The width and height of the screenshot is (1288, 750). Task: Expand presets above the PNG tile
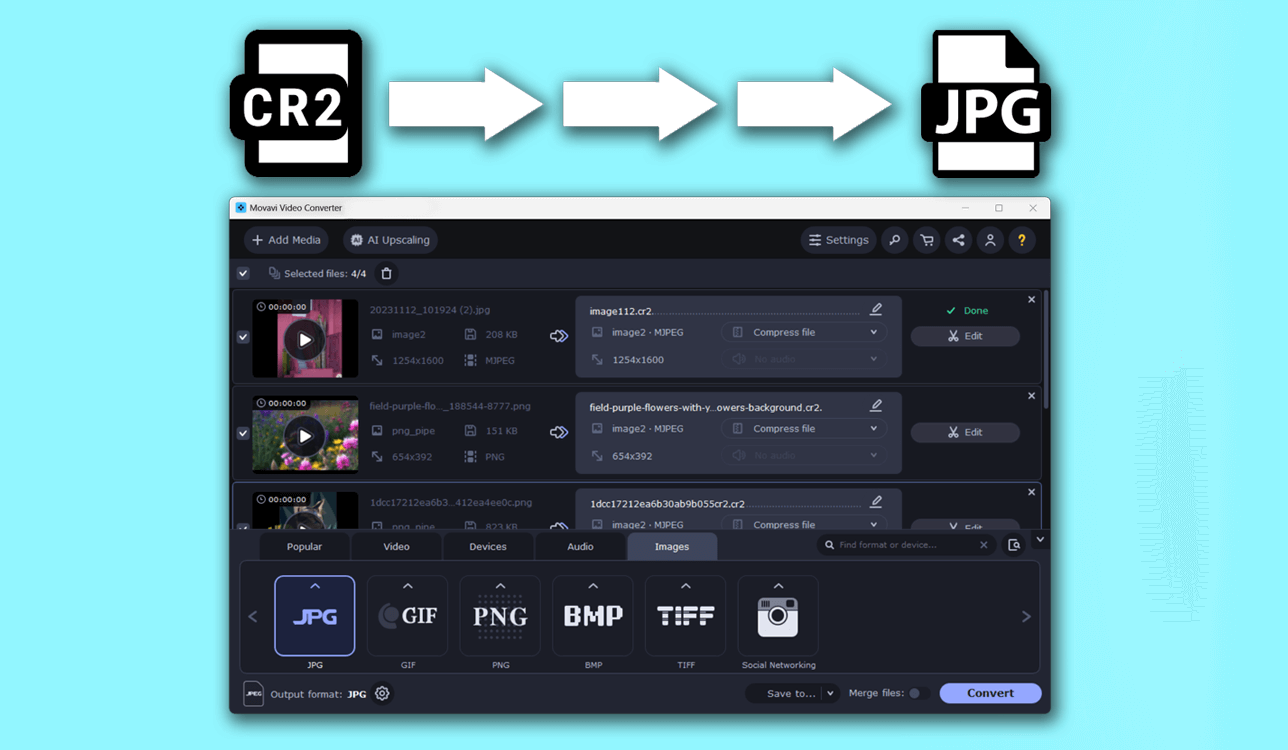500,586
